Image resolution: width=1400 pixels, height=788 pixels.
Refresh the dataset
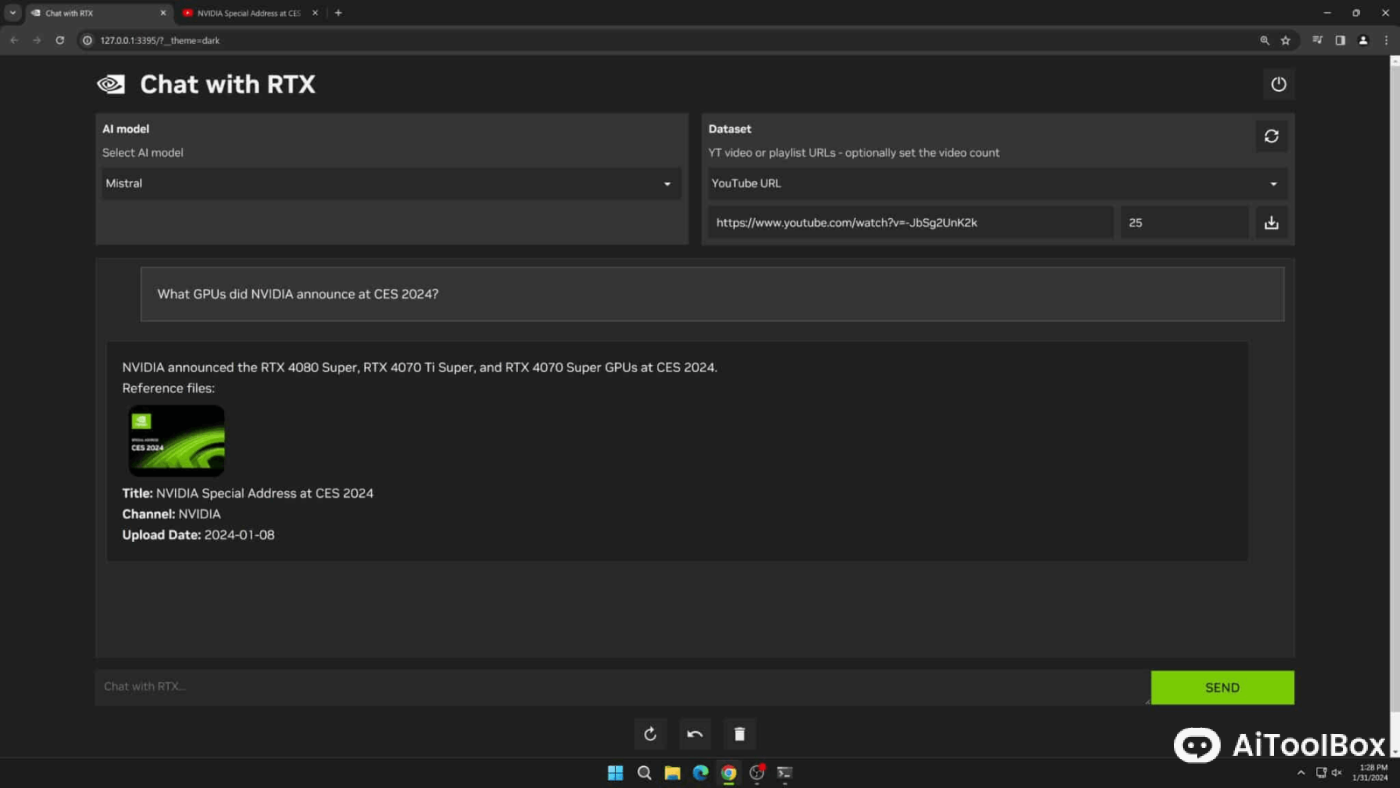coord(1271,136)
